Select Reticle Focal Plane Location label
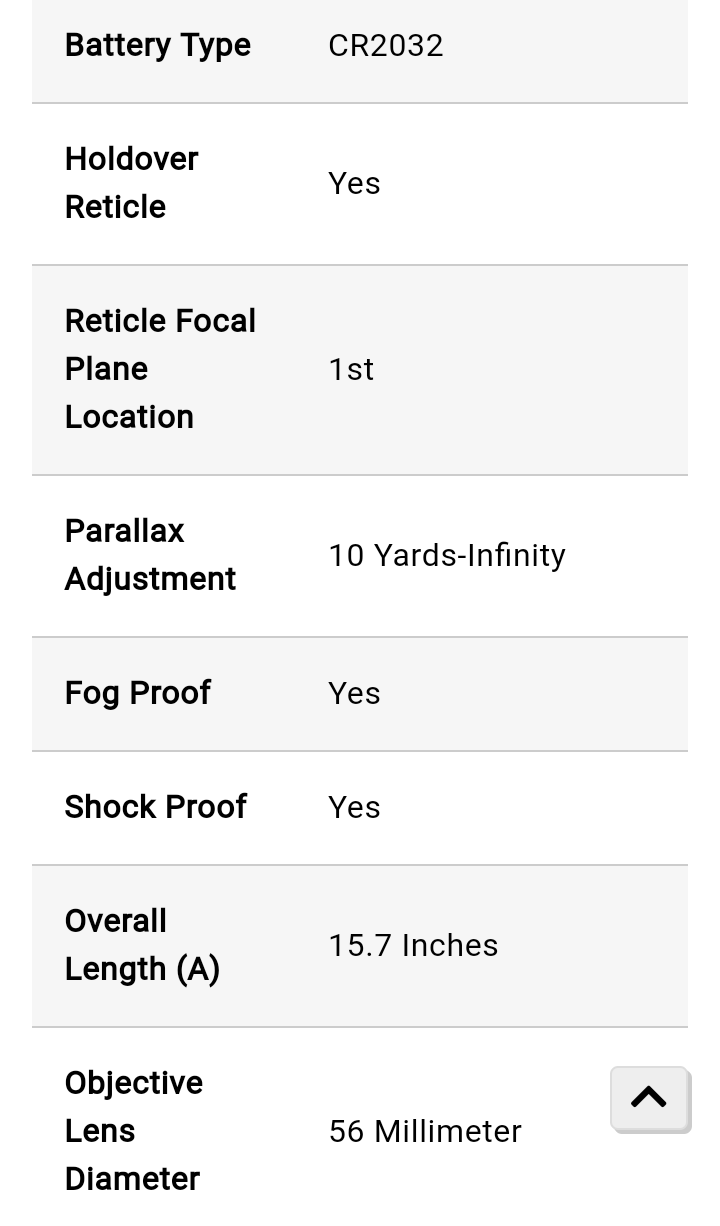This screenshot has height=1226, width=720. [160, 369]
